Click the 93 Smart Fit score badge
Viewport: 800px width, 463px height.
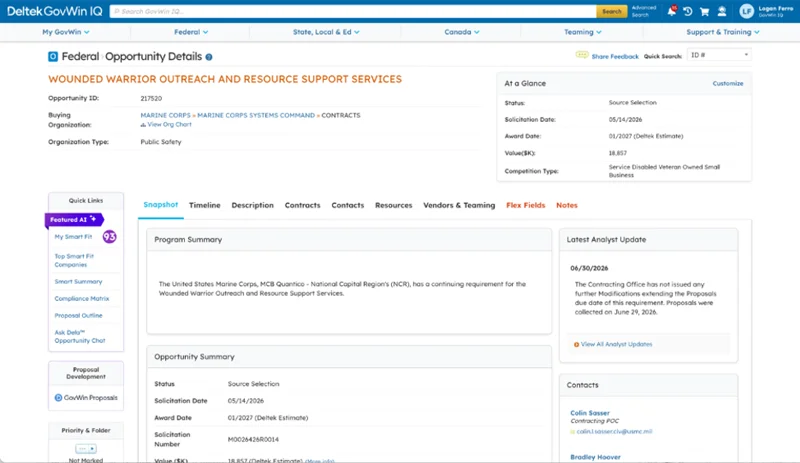click(x=110, y=237)
